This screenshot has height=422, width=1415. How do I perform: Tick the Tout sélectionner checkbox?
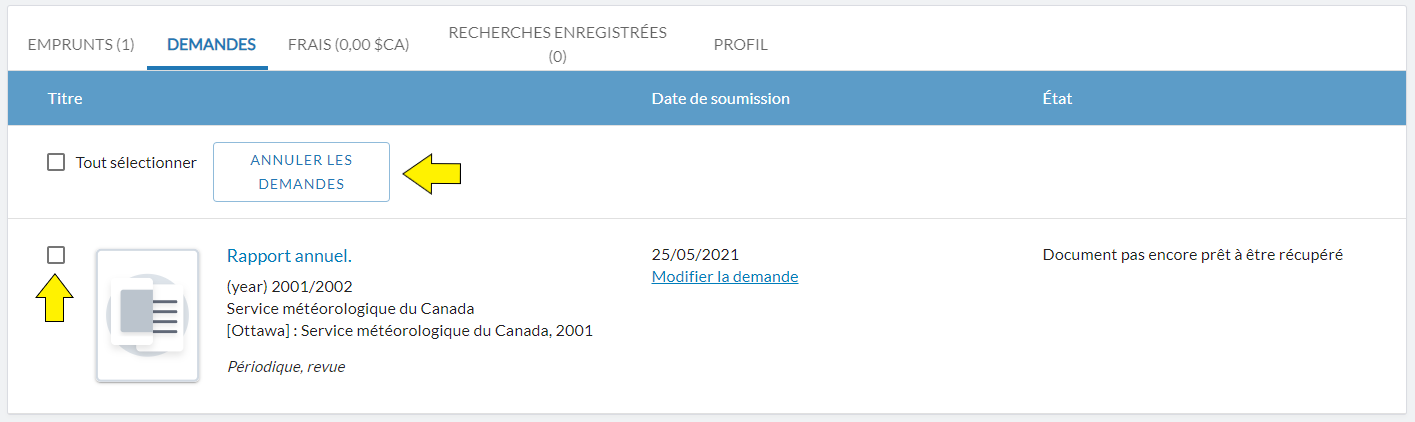click(56, 162)
